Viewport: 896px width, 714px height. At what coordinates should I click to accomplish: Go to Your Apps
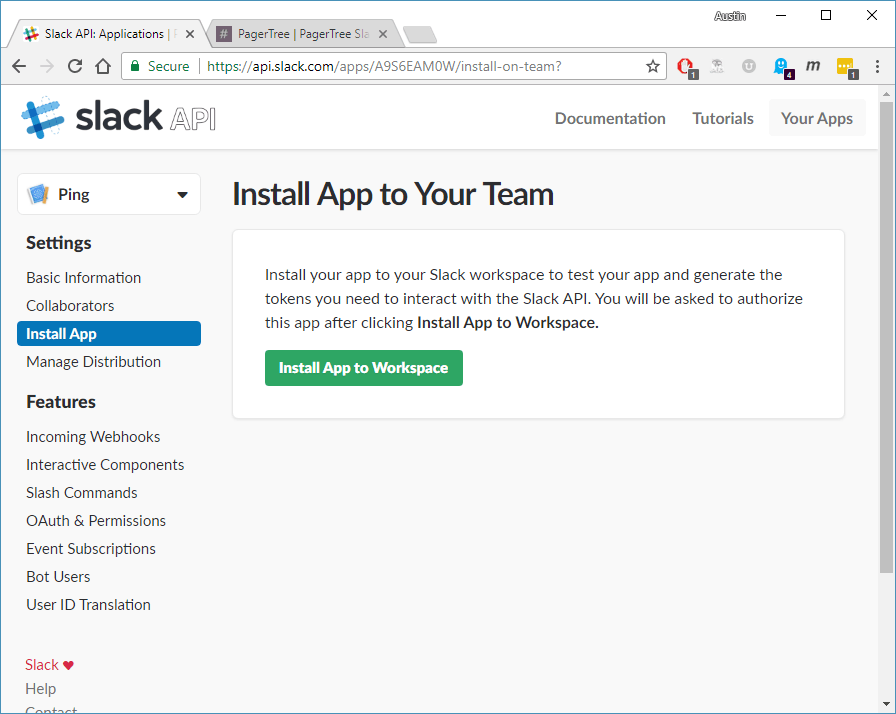[817, 118]
